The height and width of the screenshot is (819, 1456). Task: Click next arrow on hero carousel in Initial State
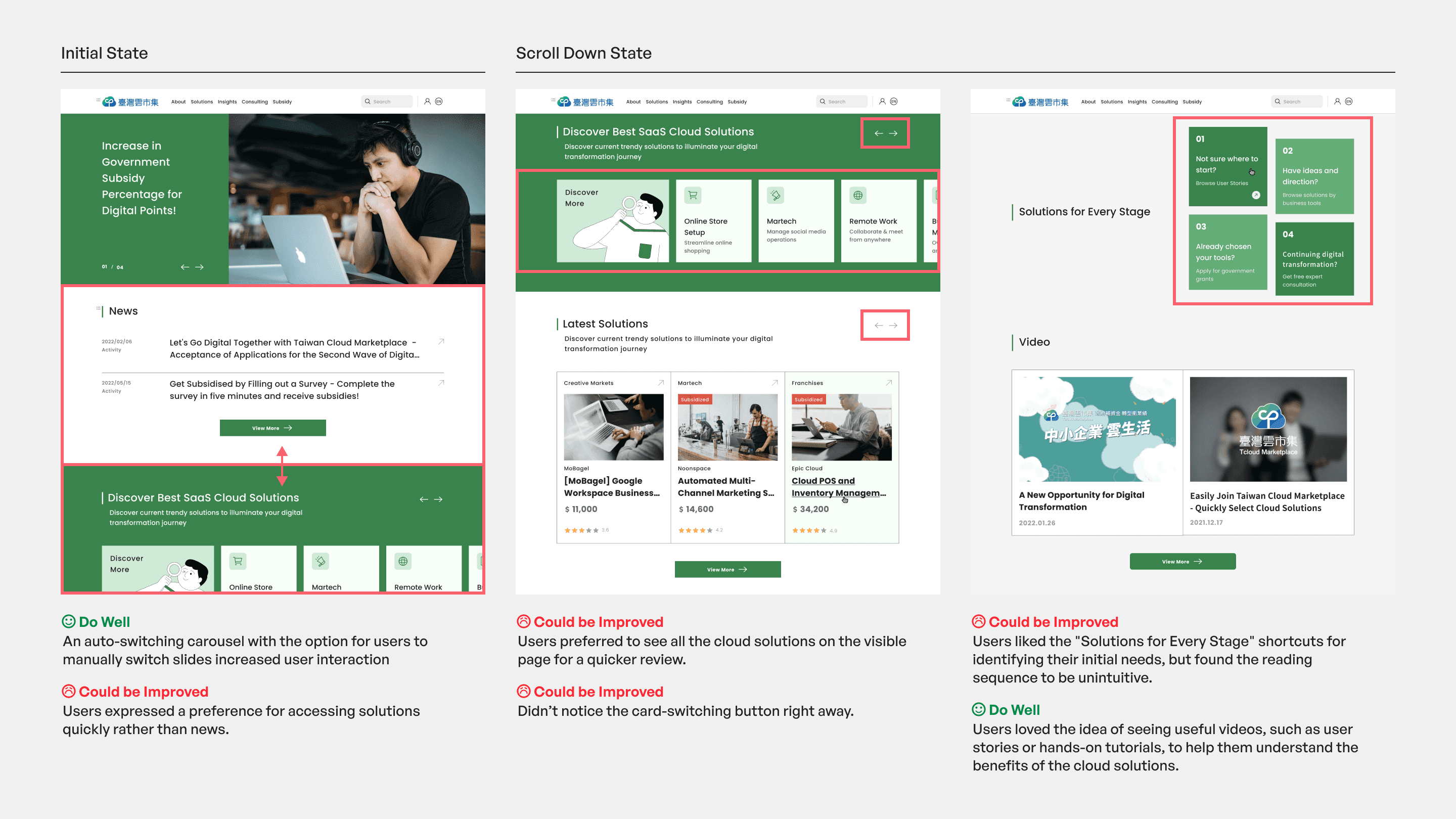[x=200, y=267]
